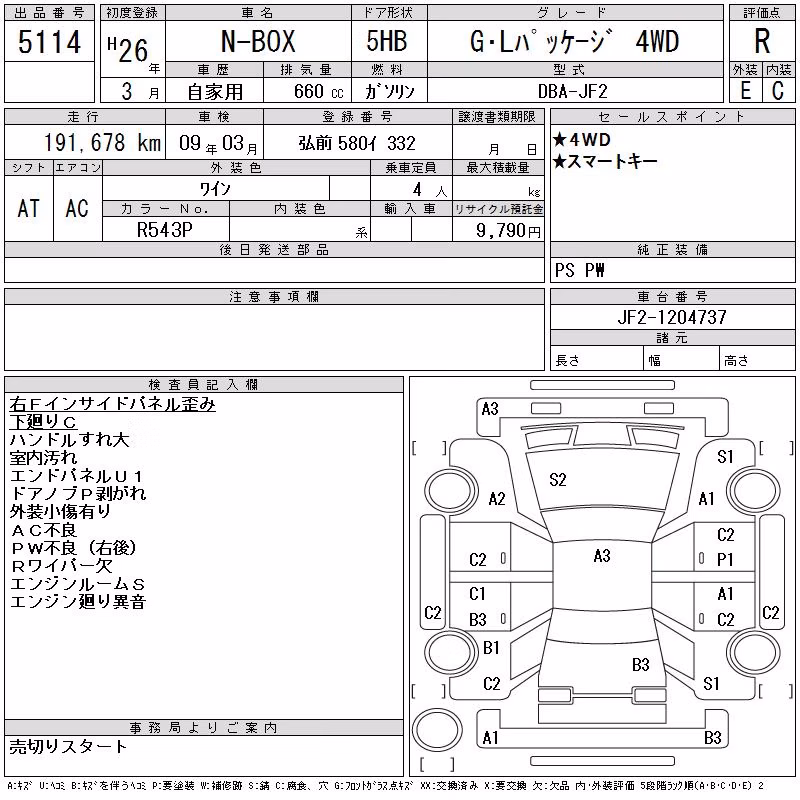
Task: Click the セールスポイント header
Action: pyautogui.click(x=672, y=117)
